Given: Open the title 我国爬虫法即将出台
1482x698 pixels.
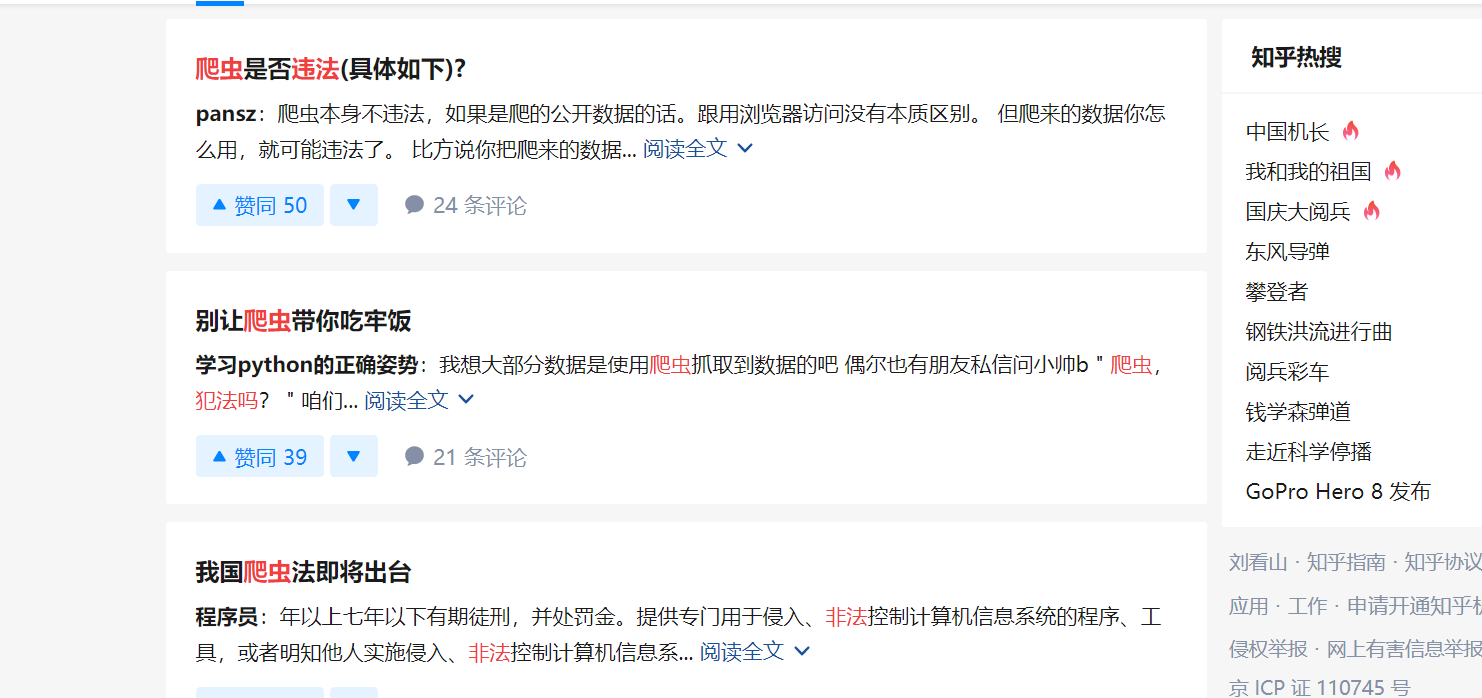Looking at the screenshot, I should 303,573.
